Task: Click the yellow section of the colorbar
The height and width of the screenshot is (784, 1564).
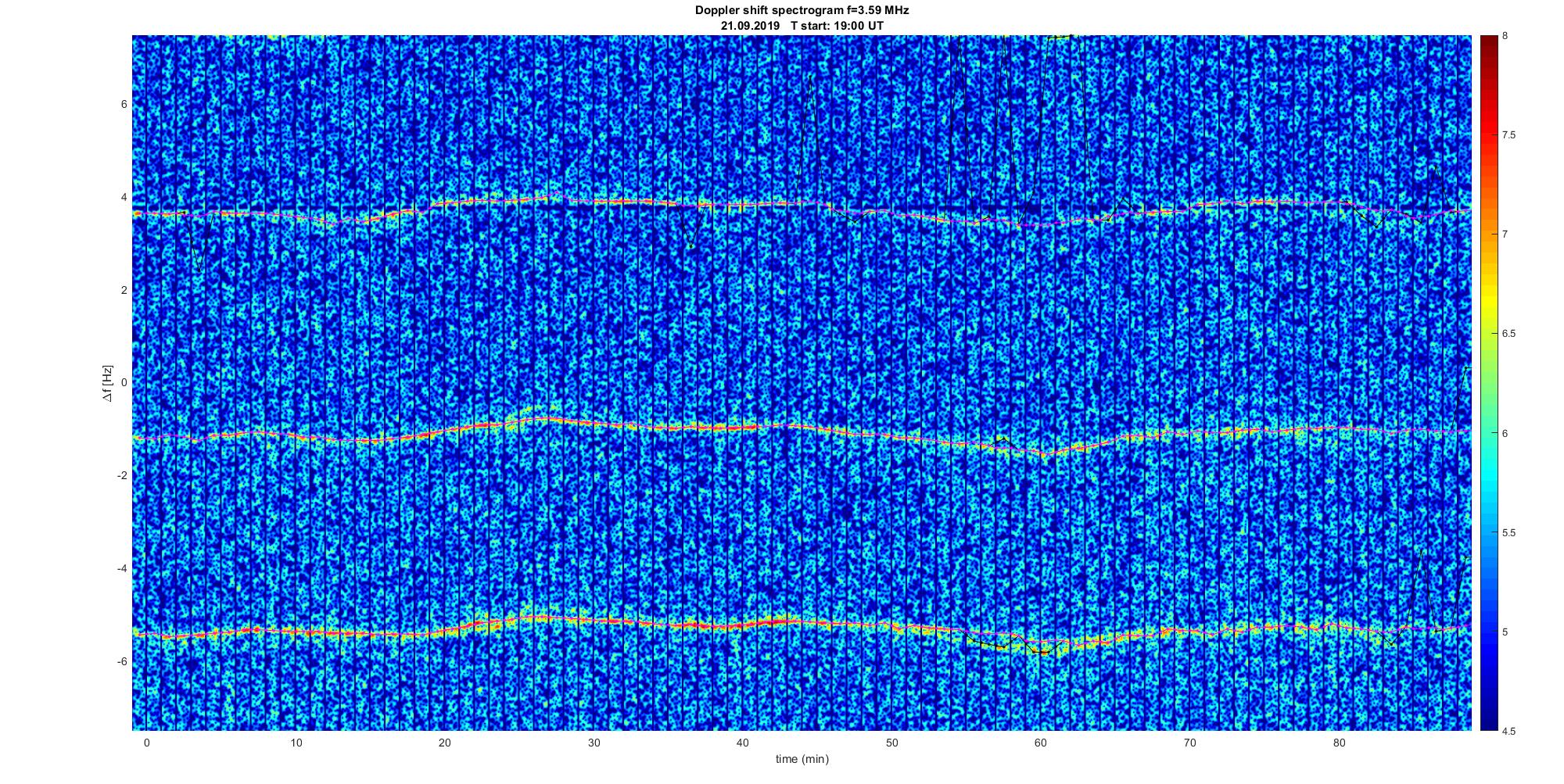Action: [x=1489, y=301]
